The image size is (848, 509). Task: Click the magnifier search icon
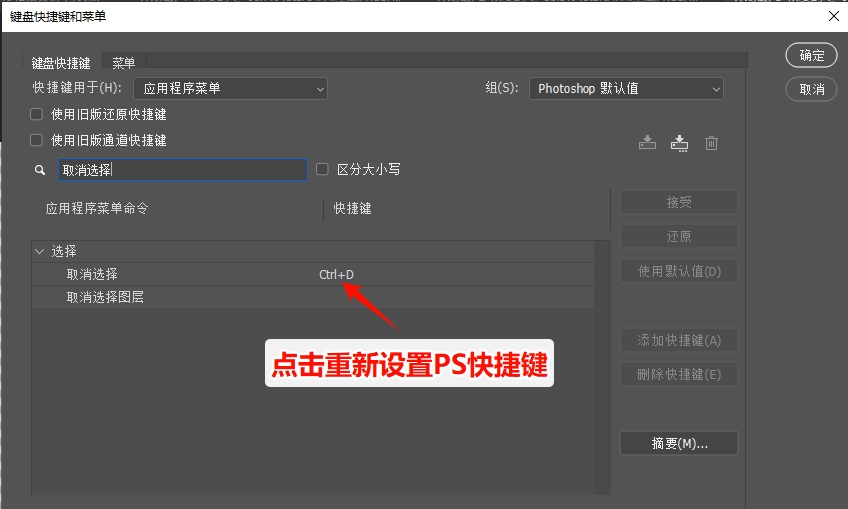click(40, 171)
